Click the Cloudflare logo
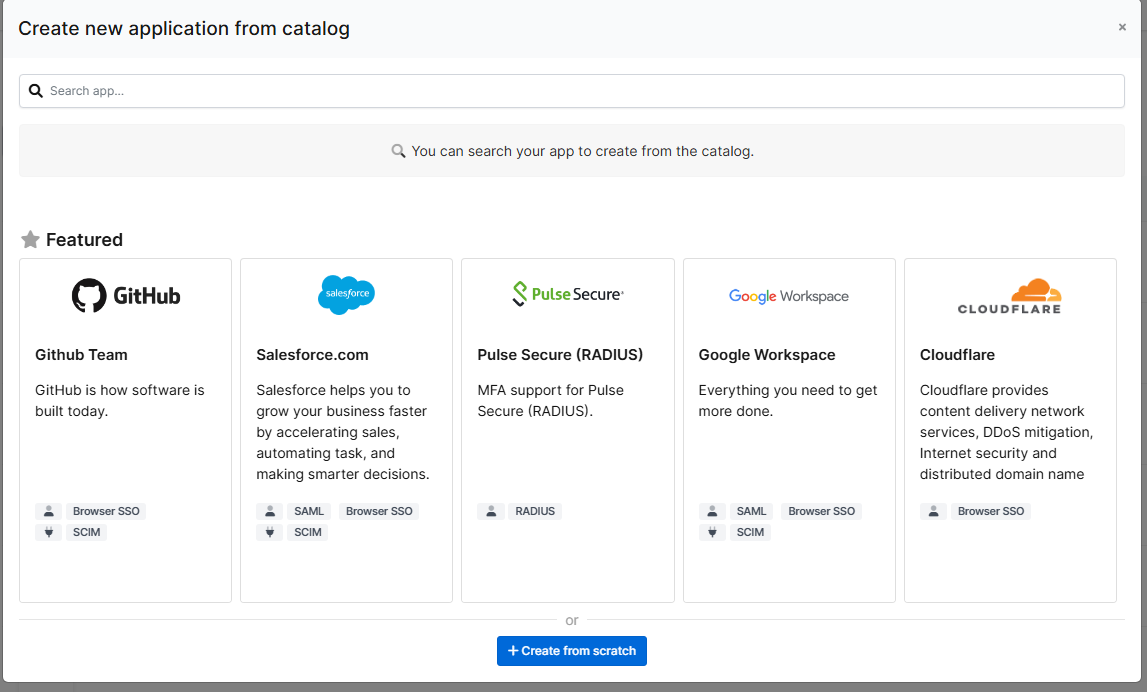This screenshot has height=692, width=1147. pos(1009,296)
